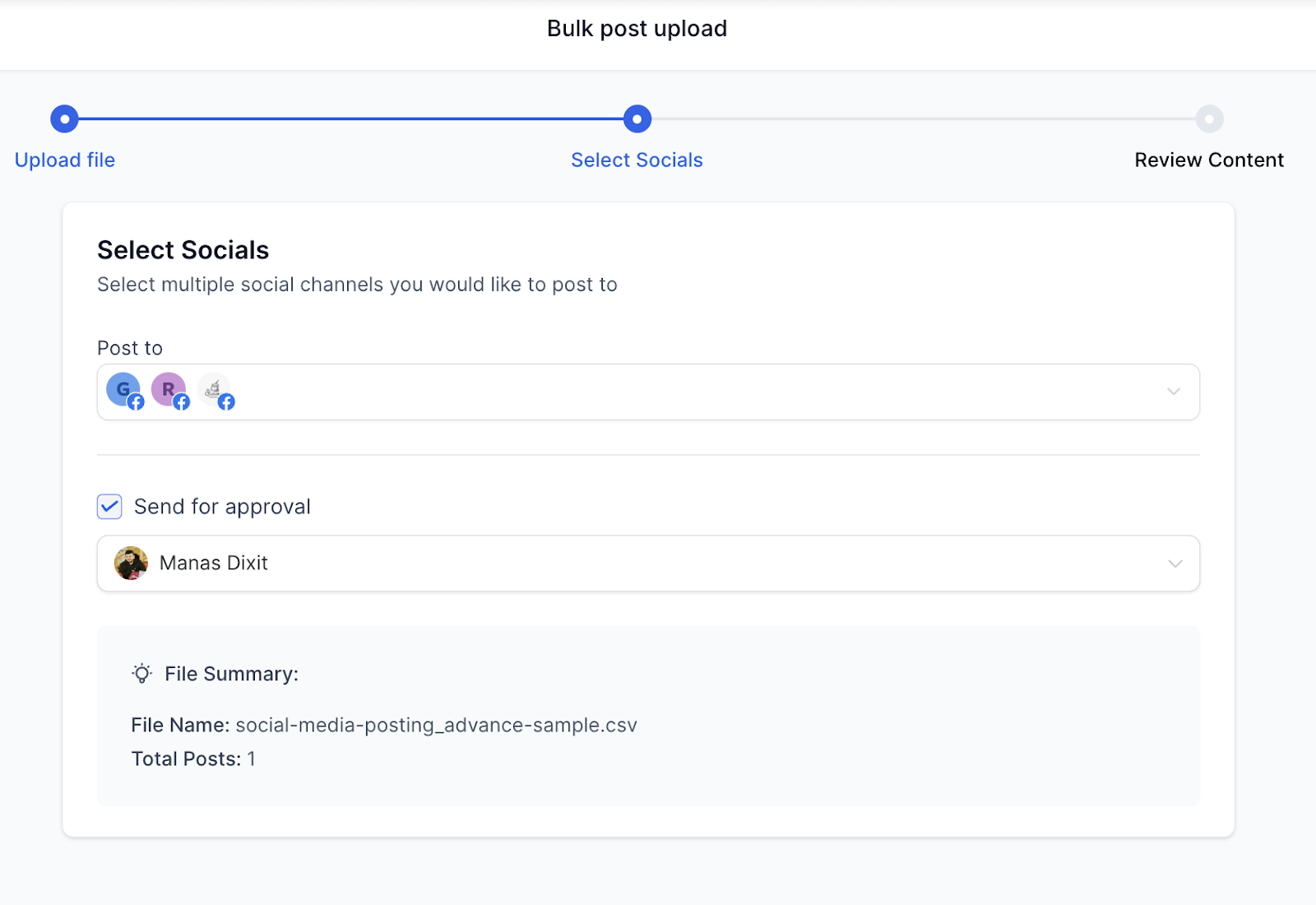The height and width of the screenshot is (905, 1316).
Task: Click the G Facebook account avatar
Action: click(x=124, y=390)
